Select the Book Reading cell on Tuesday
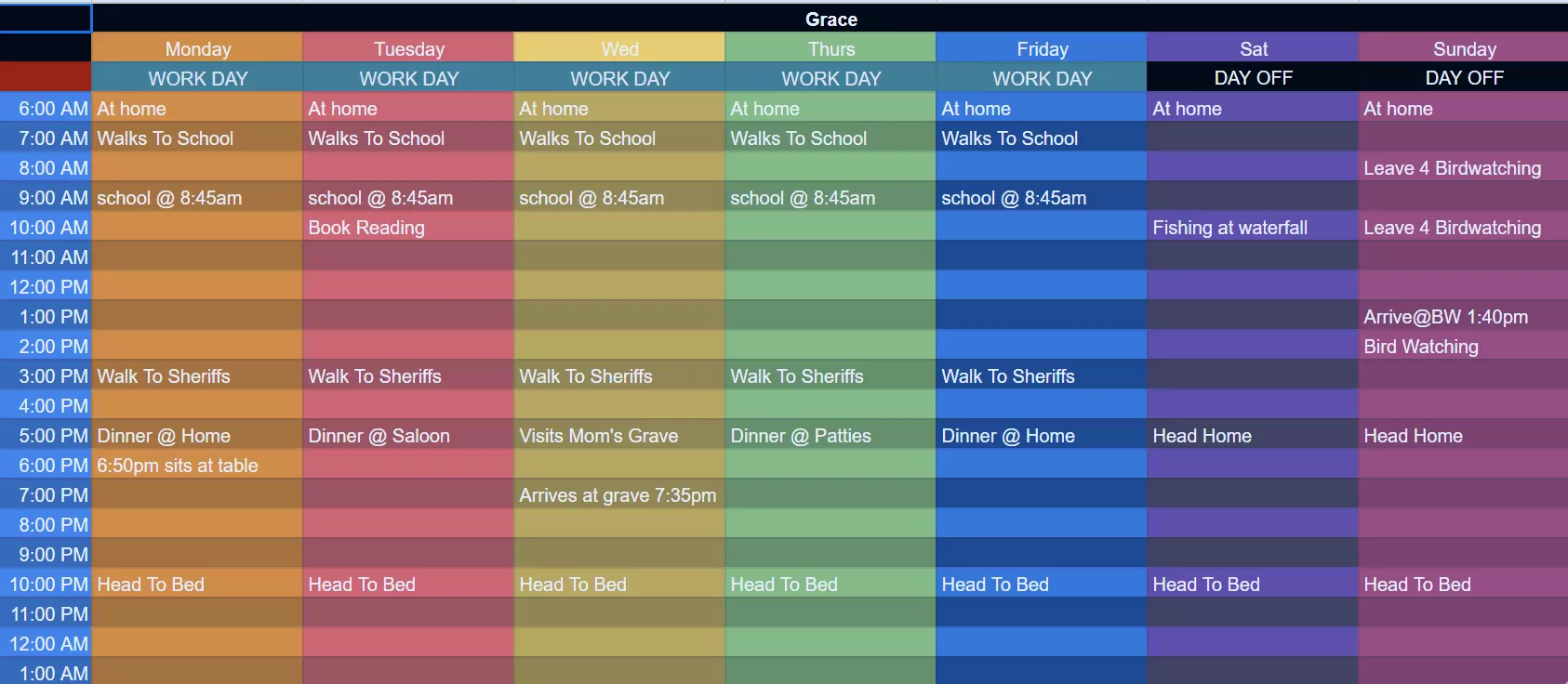This screenshot has width=1568, height=684. coord(408,228)
